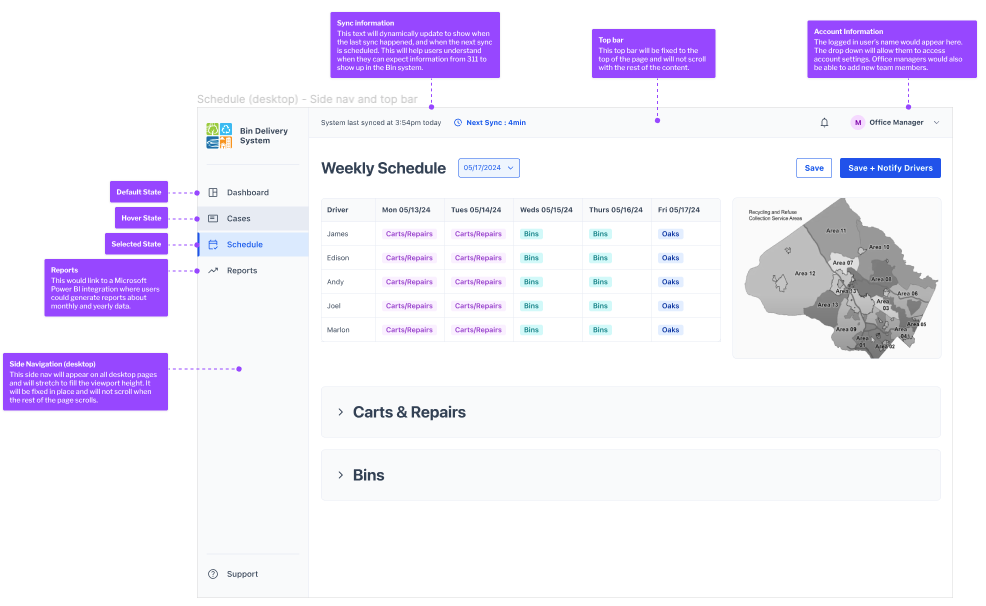This screenshot has height=606, width=986.
Task: Click the Cases icon in sidebar
Action: tap(213, 219)
